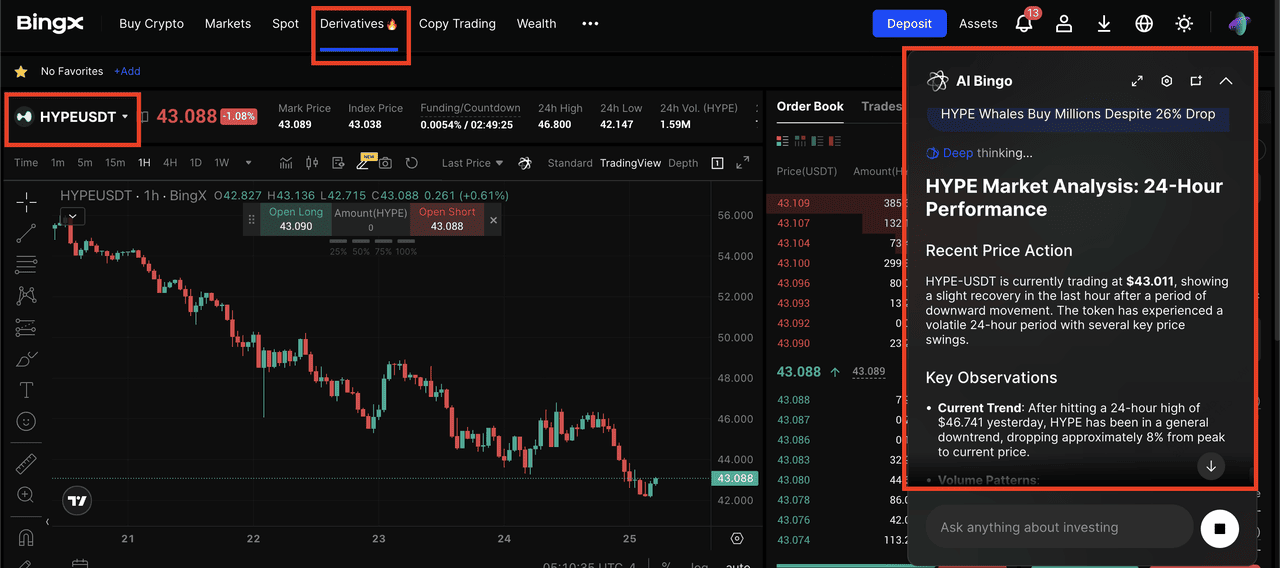Reset the chart with refresh icon
Screen dimensions: 1280x568
pyautogui.click(x=412, y=163)
